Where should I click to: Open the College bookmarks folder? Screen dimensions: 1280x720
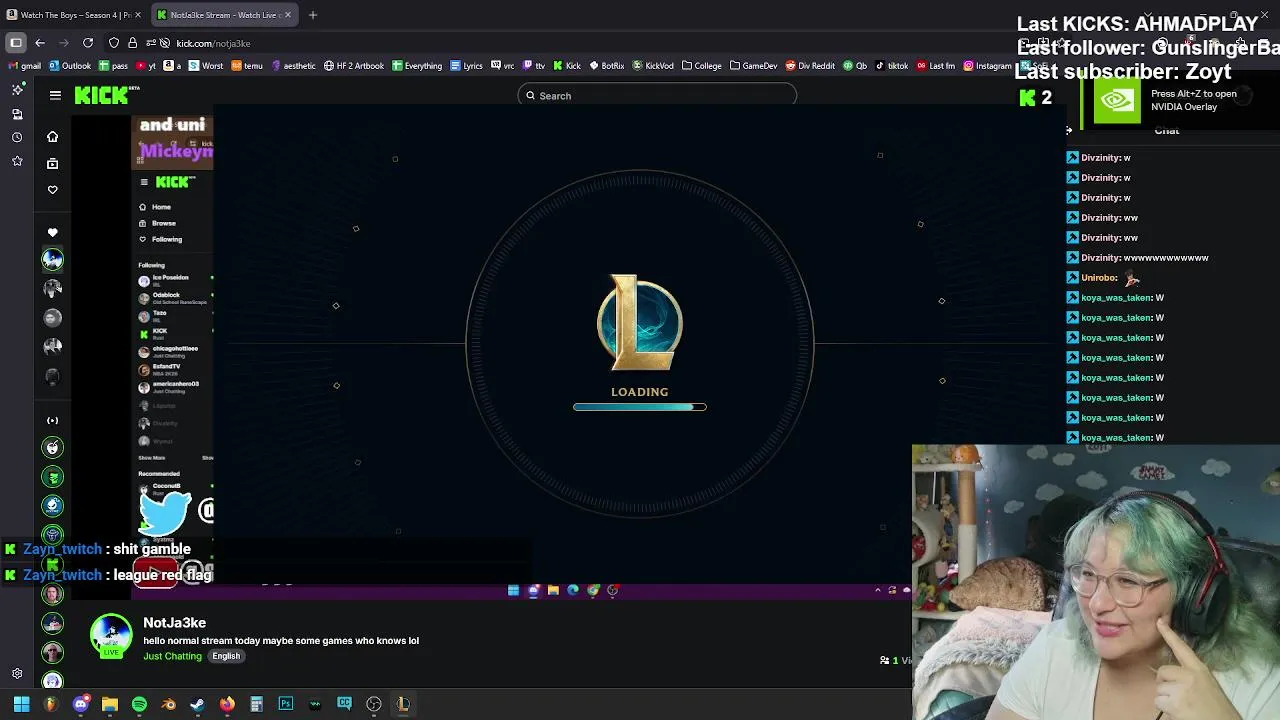pos(702,66)
